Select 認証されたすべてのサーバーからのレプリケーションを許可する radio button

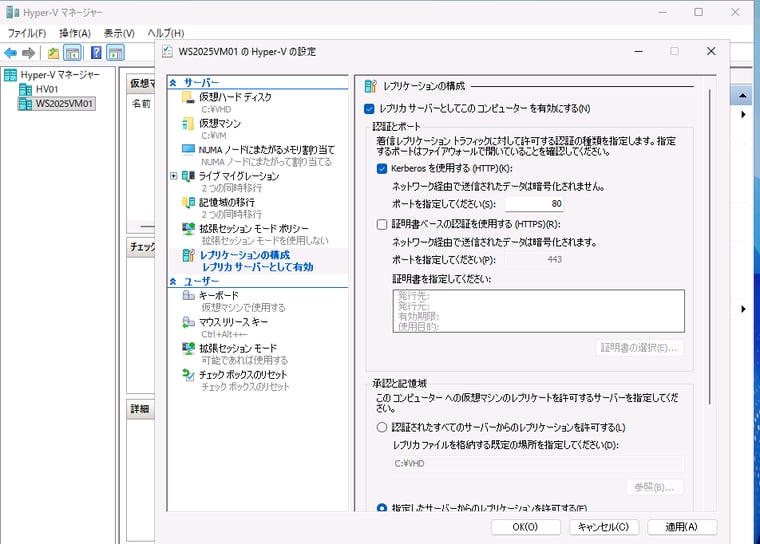tap(382, 427)
